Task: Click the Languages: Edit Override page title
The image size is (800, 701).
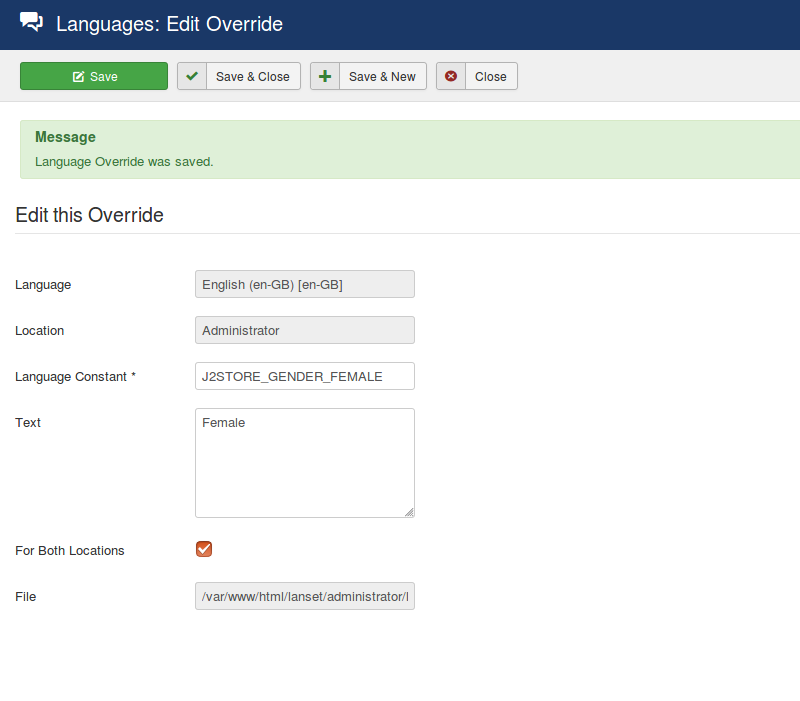Action: [x=169, y=24]
